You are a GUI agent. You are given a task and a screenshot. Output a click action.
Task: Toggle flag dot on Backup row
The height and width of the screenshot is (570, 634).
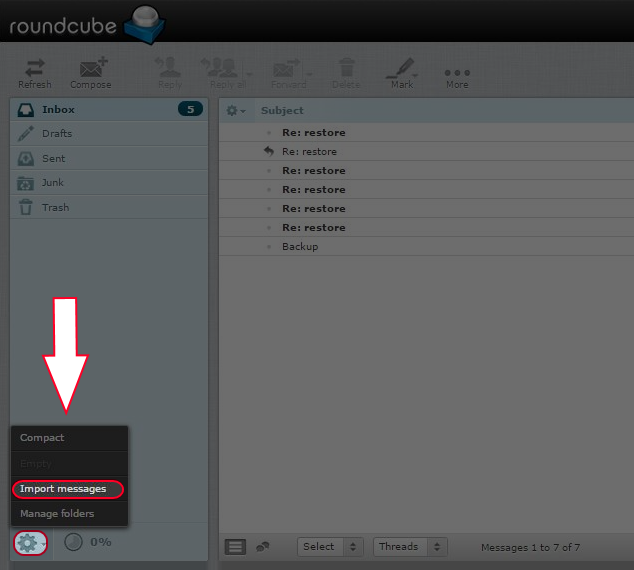[x=269, y=247]
